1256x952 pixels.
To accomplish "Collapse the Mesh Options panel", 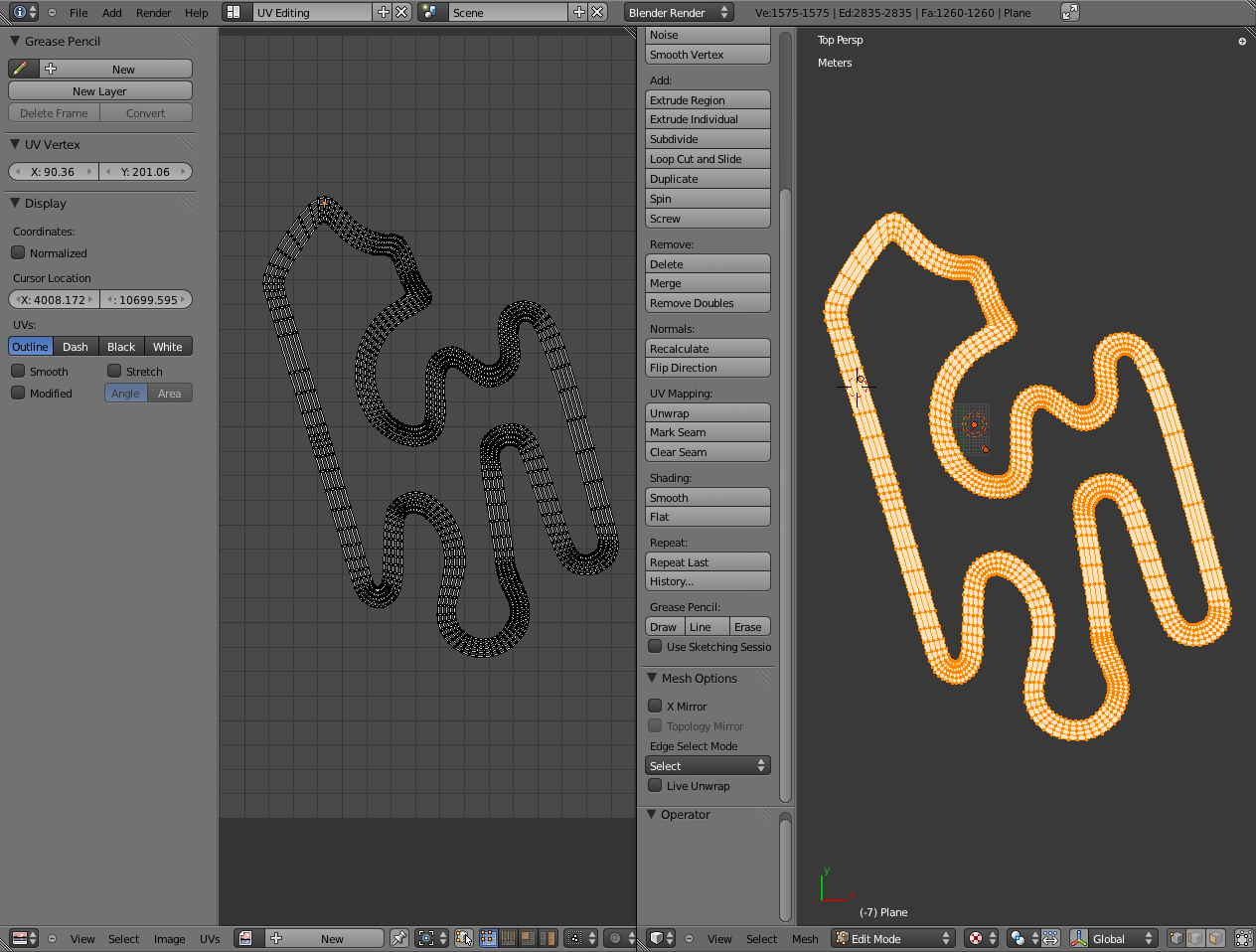I will 652,678.
